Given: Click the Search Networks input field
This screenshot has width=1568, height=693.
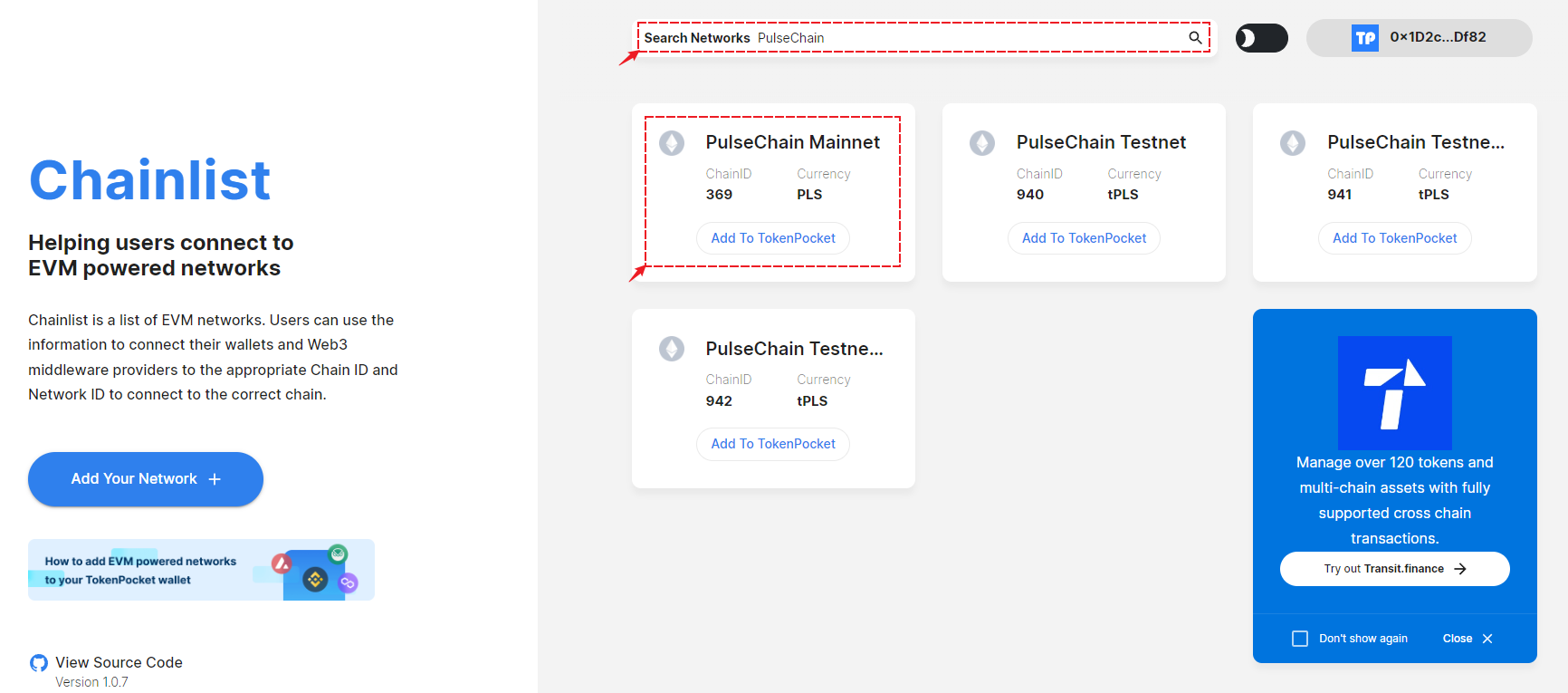Looking at the screenshot, I should (923, 38).
